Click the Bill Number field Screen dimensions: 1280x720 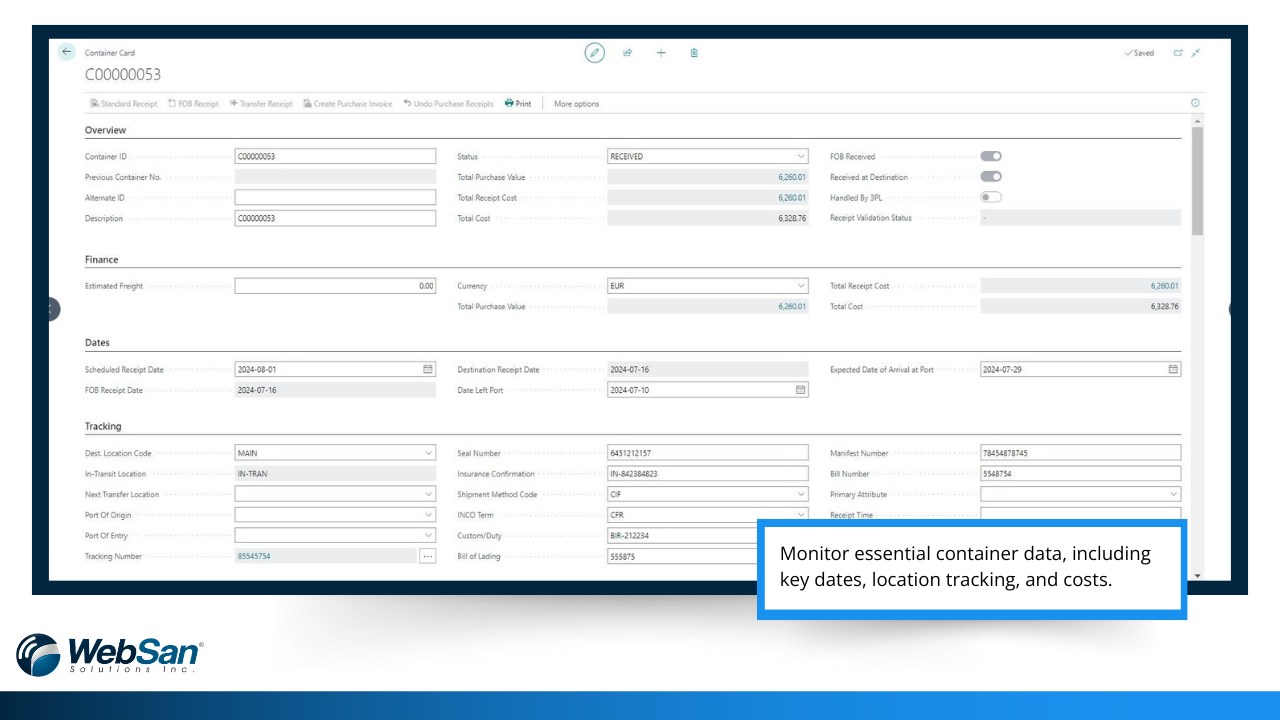pyautogui.click(x=1080, y=474)
